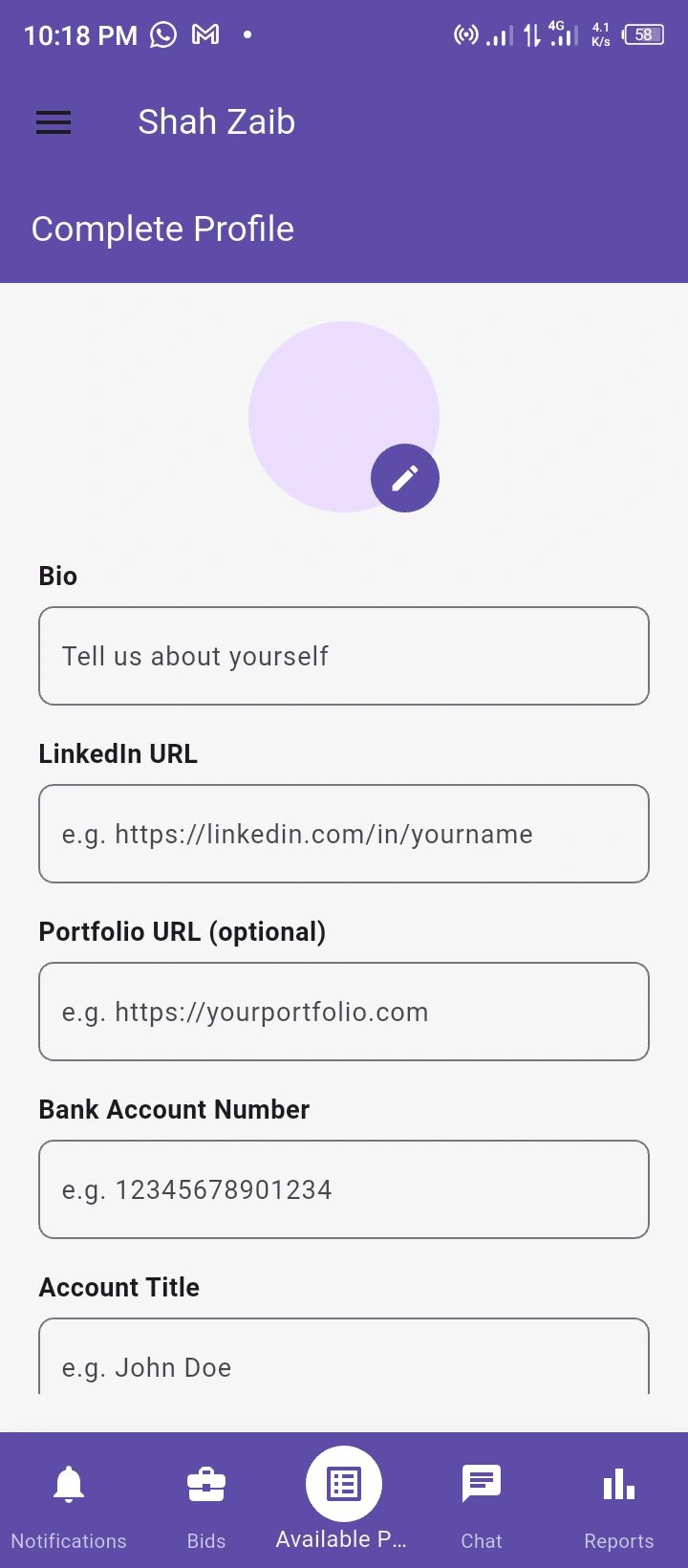Tap the Complete Profile heading
This screenshot has width=688, height=1568.
coord(162,229)
